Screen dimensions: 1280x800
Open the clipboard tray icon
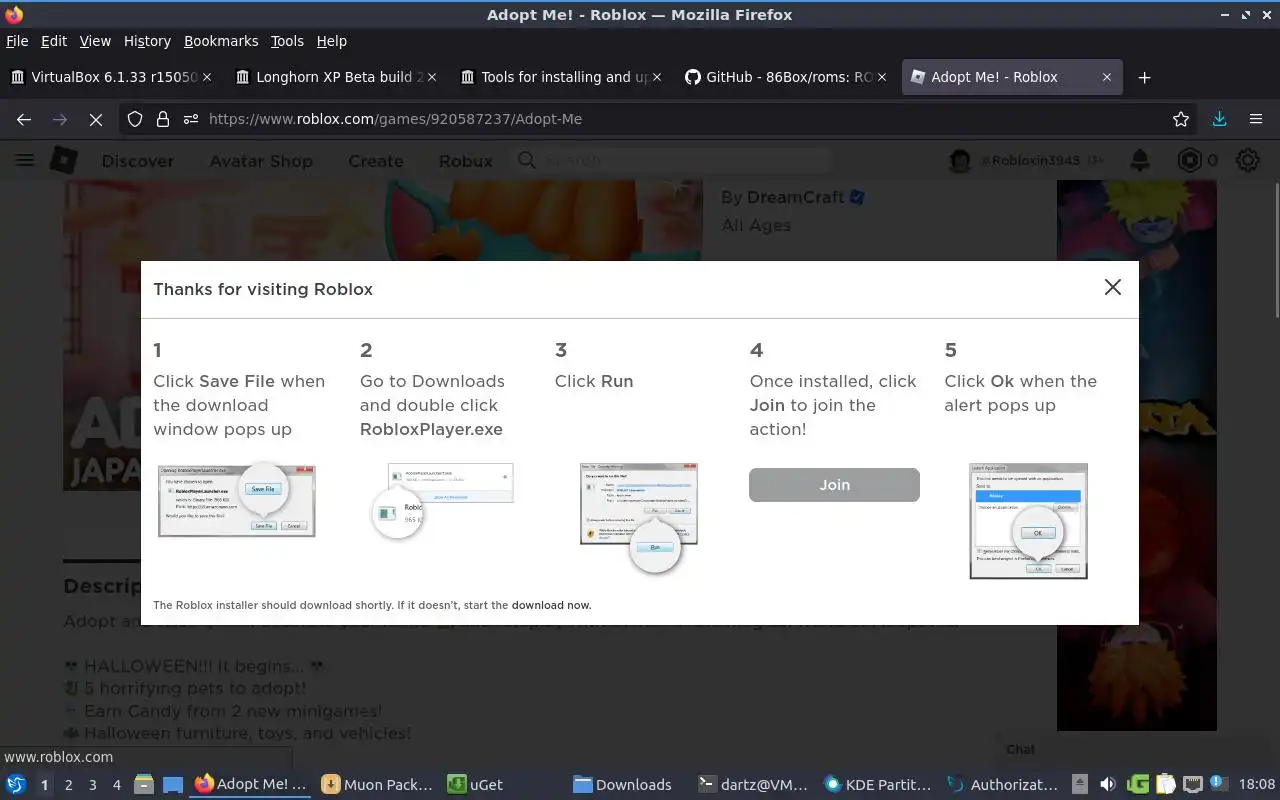1164,785
